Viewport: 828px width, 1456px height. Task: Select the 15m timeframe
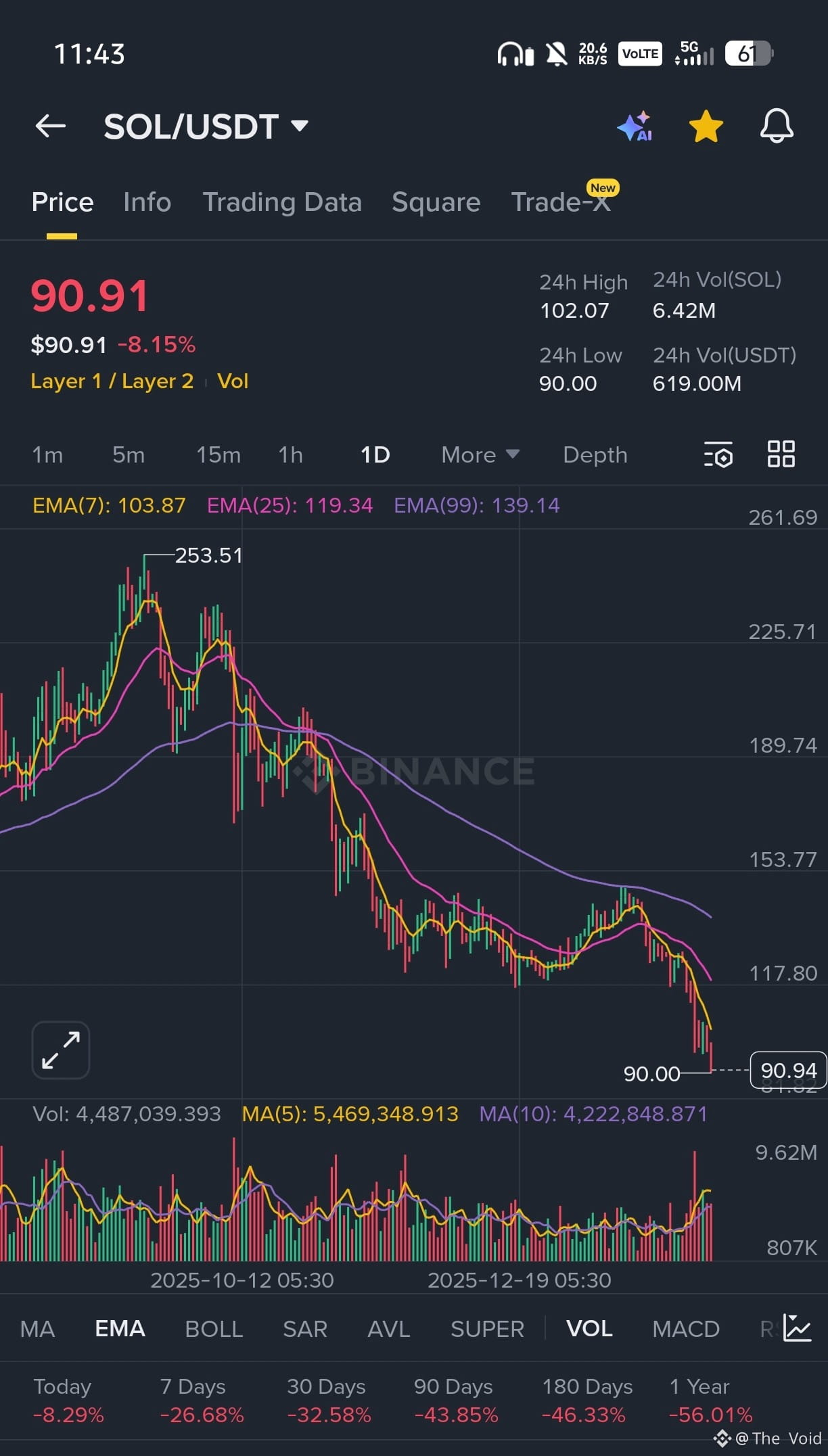click(218, 454)
